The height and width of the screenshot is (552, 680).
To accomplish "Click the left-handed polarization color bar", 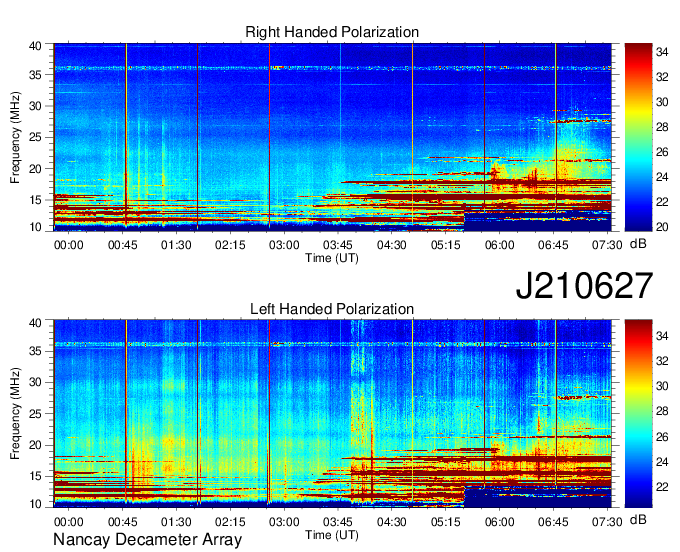I will (x=638, y=414).
